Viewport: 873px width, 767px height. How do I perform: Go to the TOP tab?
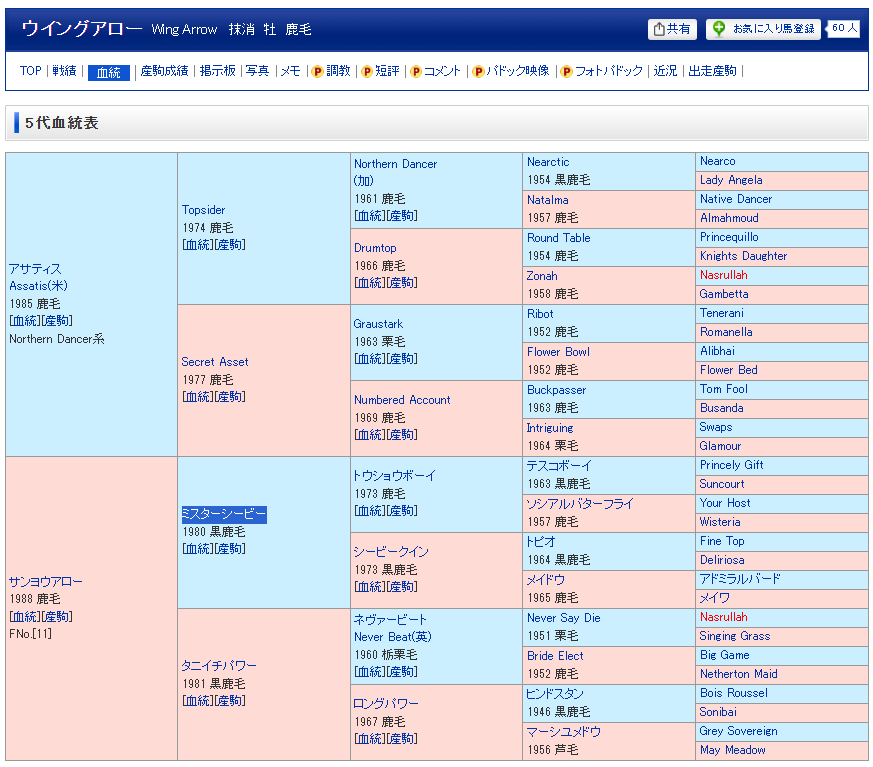pos(31,71)
